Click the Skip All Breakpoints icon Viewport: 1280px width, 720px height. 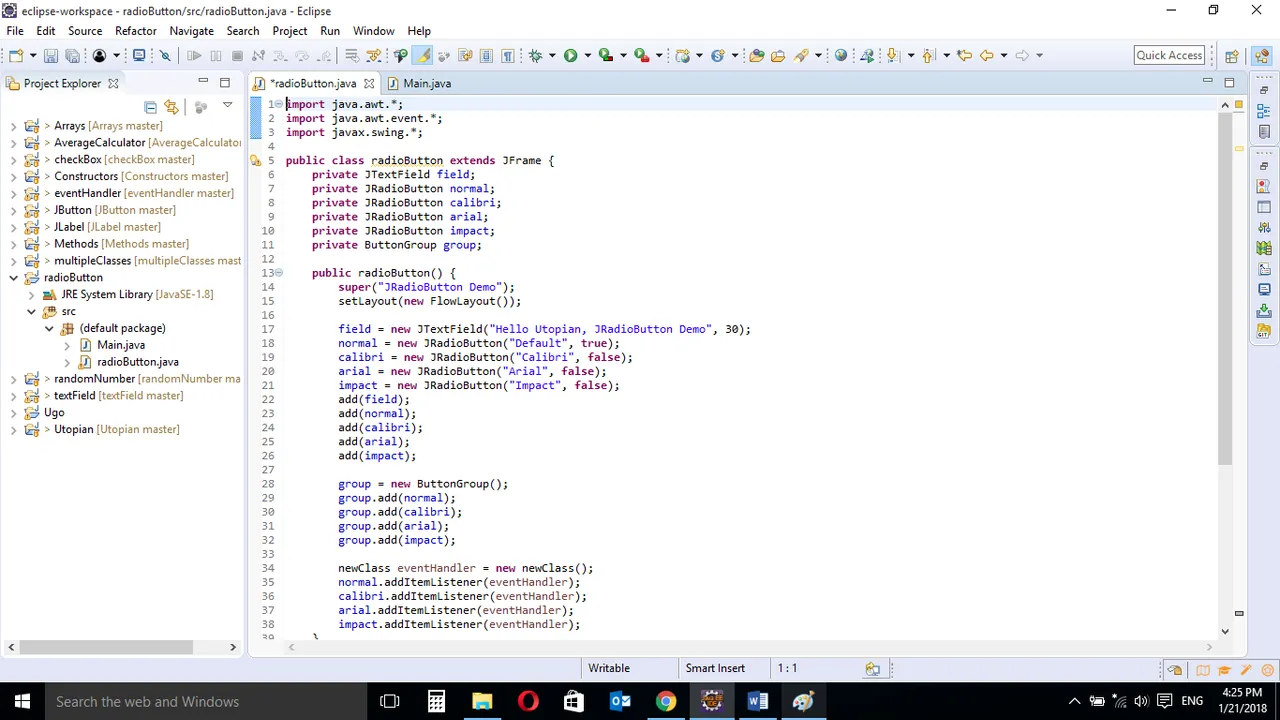point(165,55)
